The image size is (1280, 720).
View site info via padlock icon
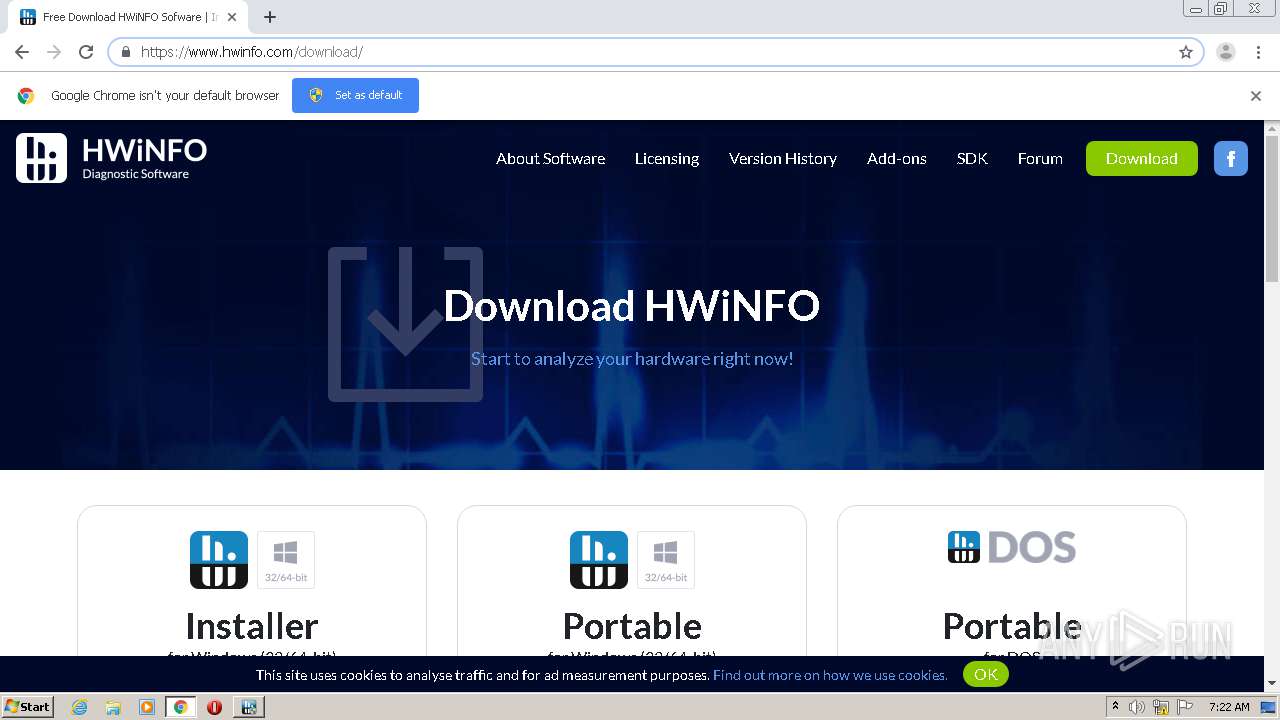pyautogui.click(x=126, y=52)
